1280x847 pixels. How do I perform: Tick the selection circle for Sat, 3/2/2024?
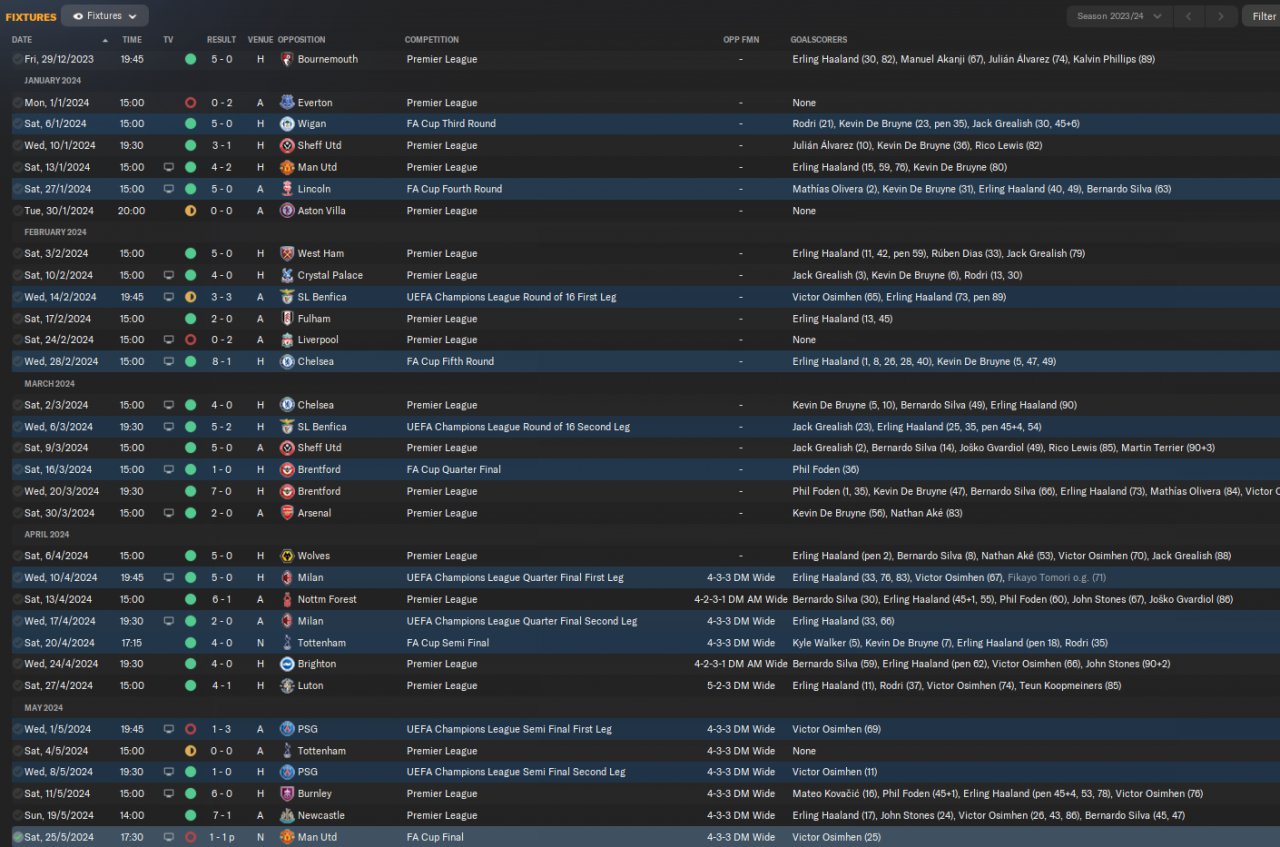(x=17, y=254)
